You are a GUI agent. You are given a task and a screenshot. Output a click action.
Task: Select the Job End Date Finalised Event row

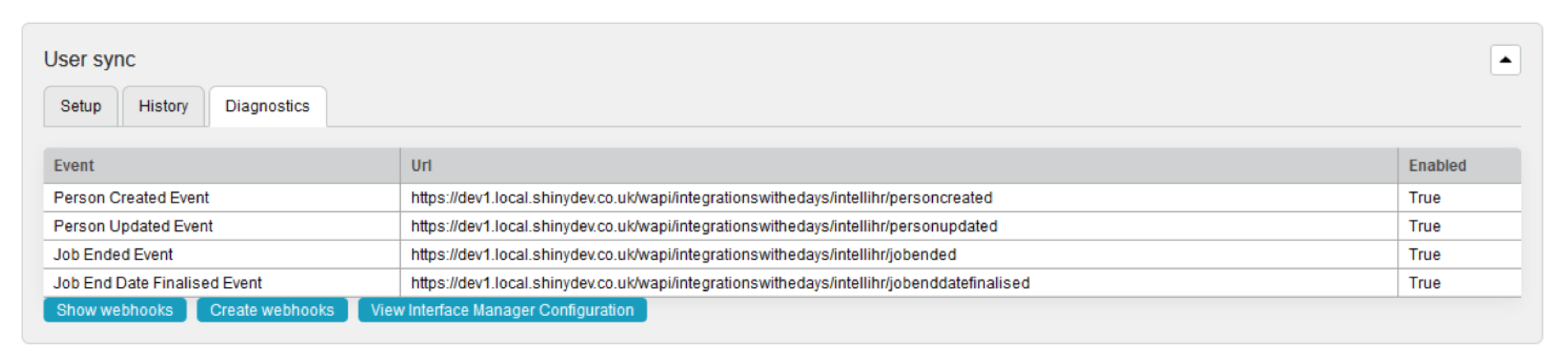tap(158, 283)
